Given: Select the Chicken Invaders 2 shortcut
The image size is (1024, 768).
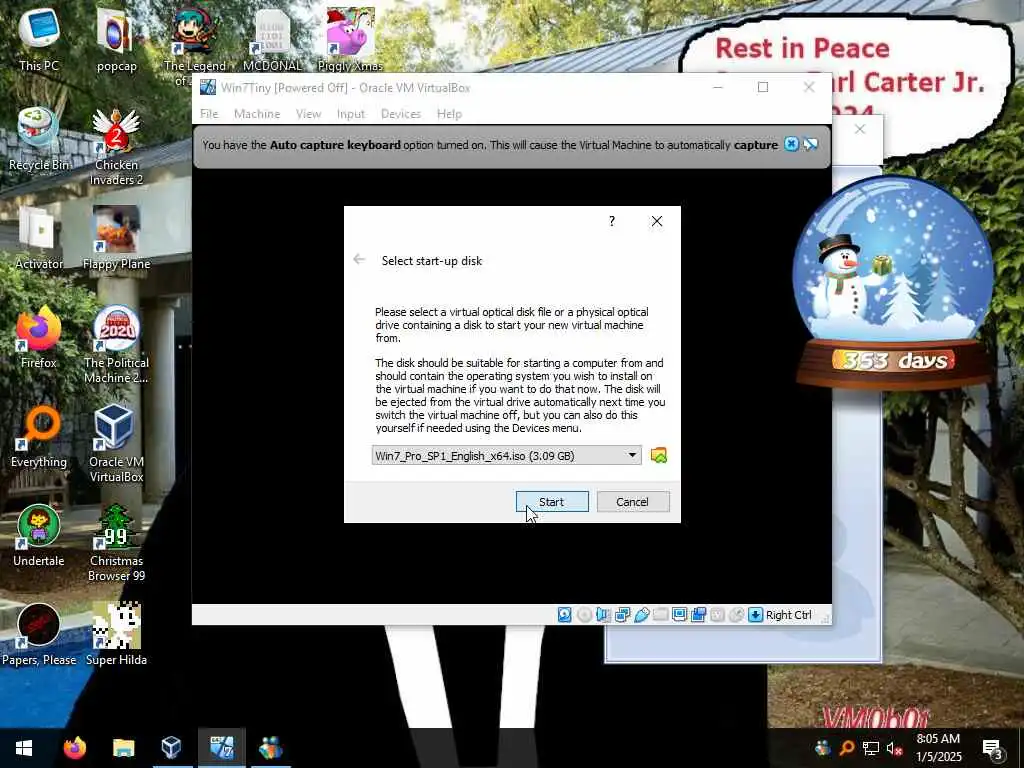Looking at the screenshot, I should (116, 147).
